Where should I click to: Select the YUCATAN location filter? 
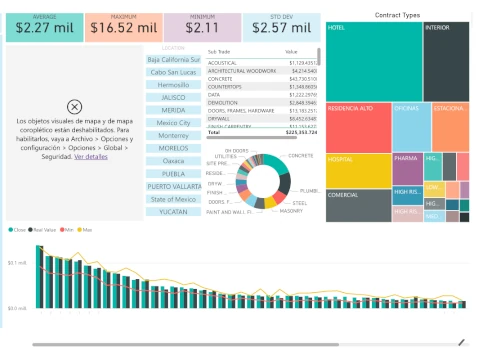(x=173, y=212)
